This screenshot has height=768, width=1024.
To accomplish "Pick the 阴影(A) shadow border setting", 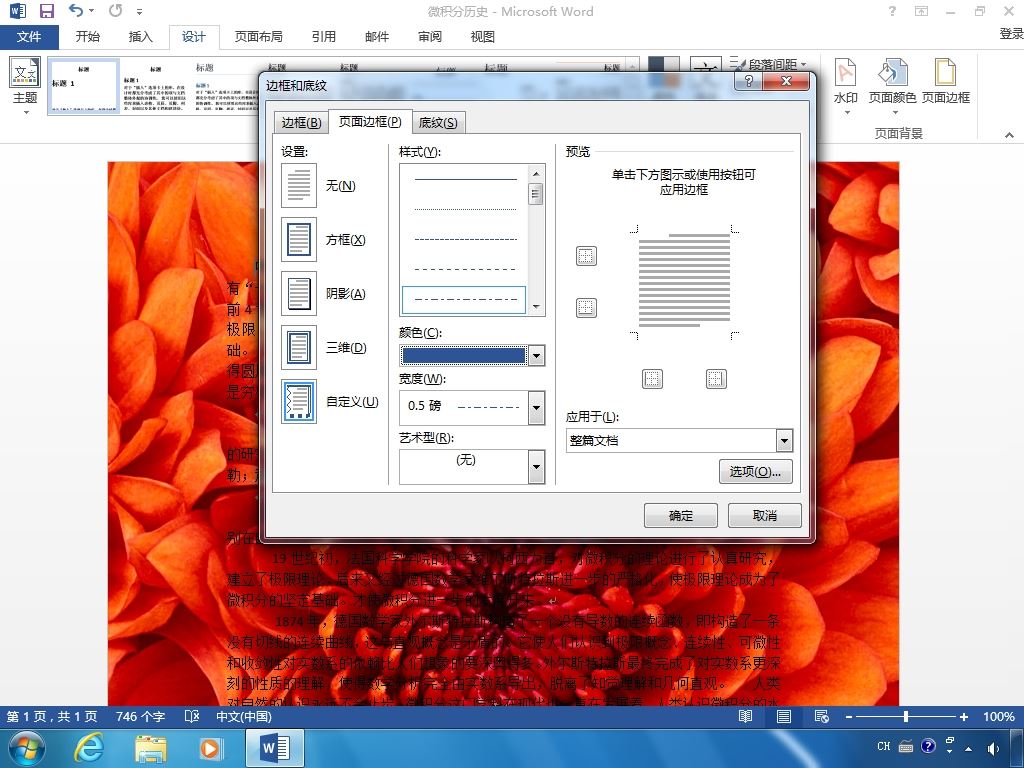I will point(299,293).
